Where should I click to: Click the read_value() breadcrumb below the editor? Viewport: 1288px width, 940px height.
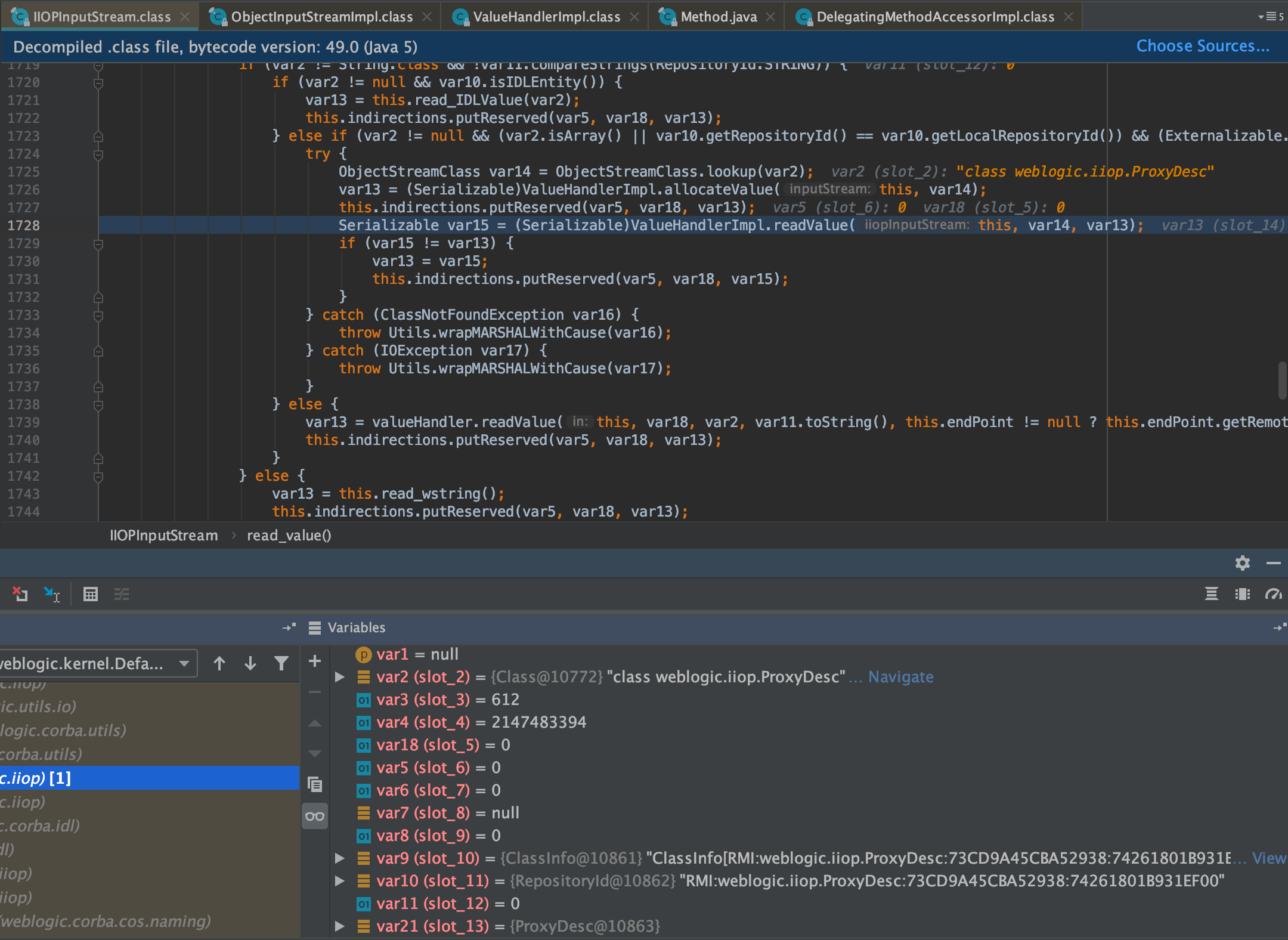click(289, 535)
